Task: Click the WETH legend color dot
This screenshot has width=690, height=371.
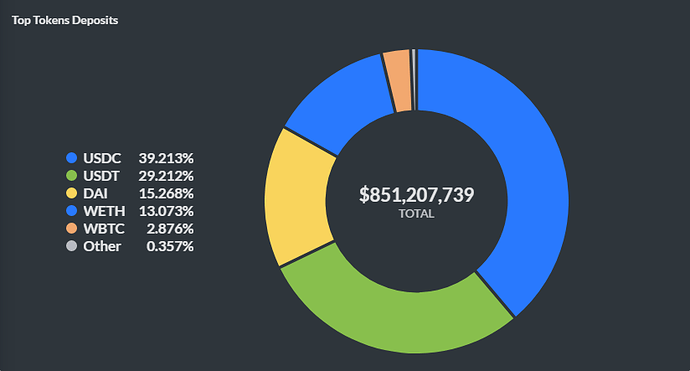Action: click(x=71, y=211)
